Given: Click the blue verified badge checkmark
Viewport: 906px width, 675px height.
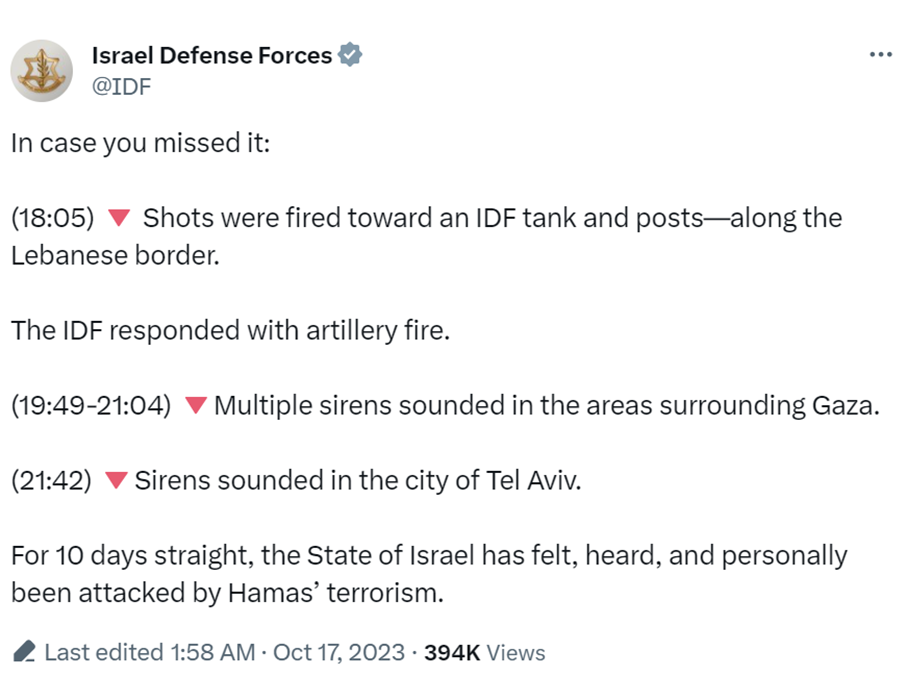Looking at the screenshot, I should (x=350, y=55).
